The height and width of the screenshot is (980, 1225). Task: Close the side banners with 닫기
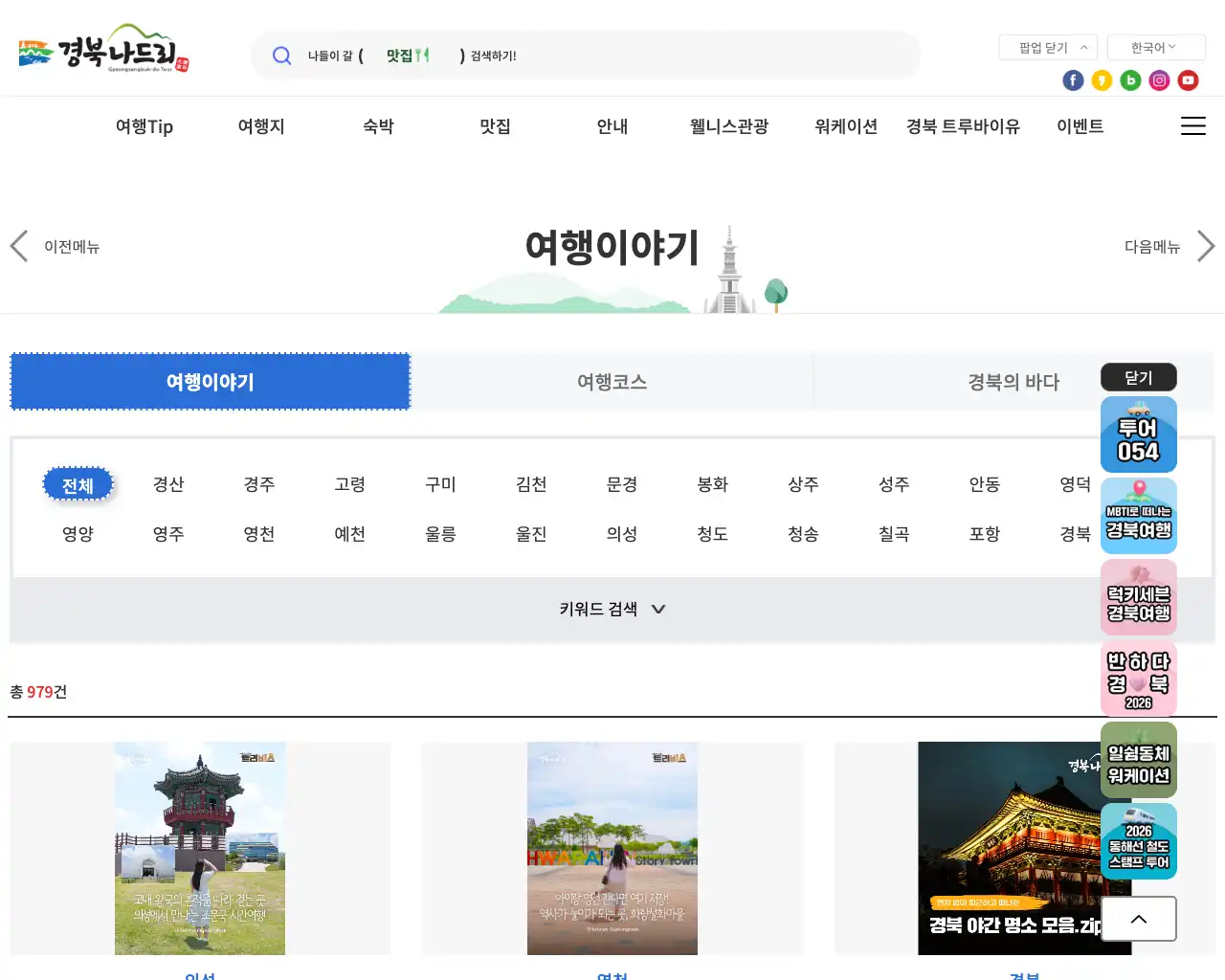(x=1139, y=377)
